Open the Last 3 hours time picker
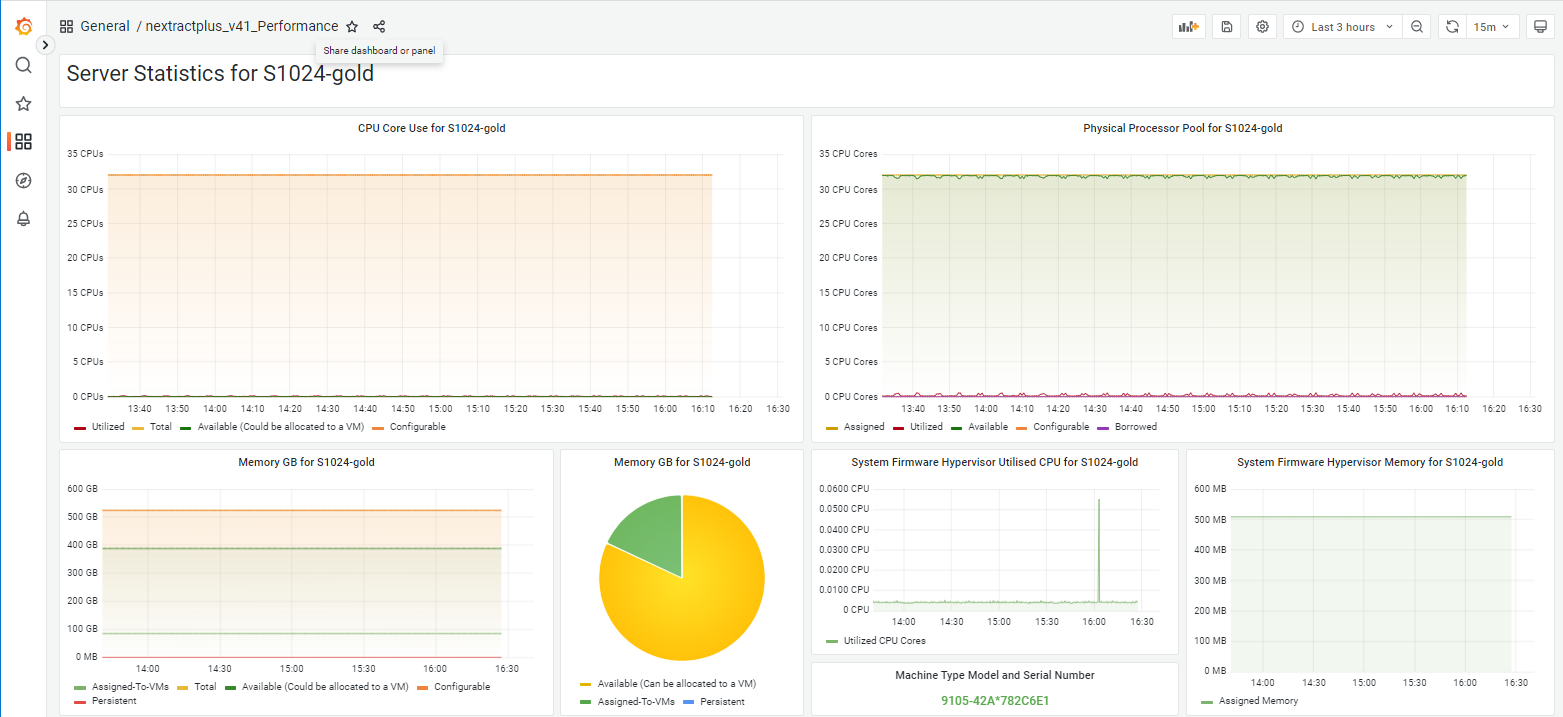This screenshot has width=1563, height=717. [1342, 27]
